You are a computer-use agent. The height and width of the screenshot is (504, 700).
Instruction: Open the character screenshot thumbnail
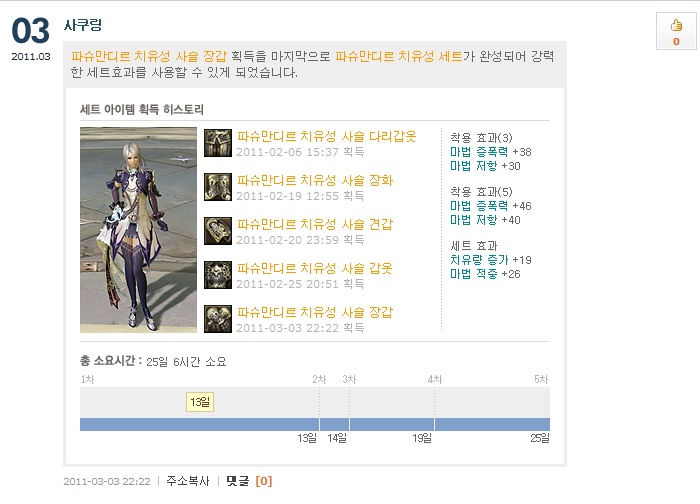pyautogui.click(x=138, y=230)
